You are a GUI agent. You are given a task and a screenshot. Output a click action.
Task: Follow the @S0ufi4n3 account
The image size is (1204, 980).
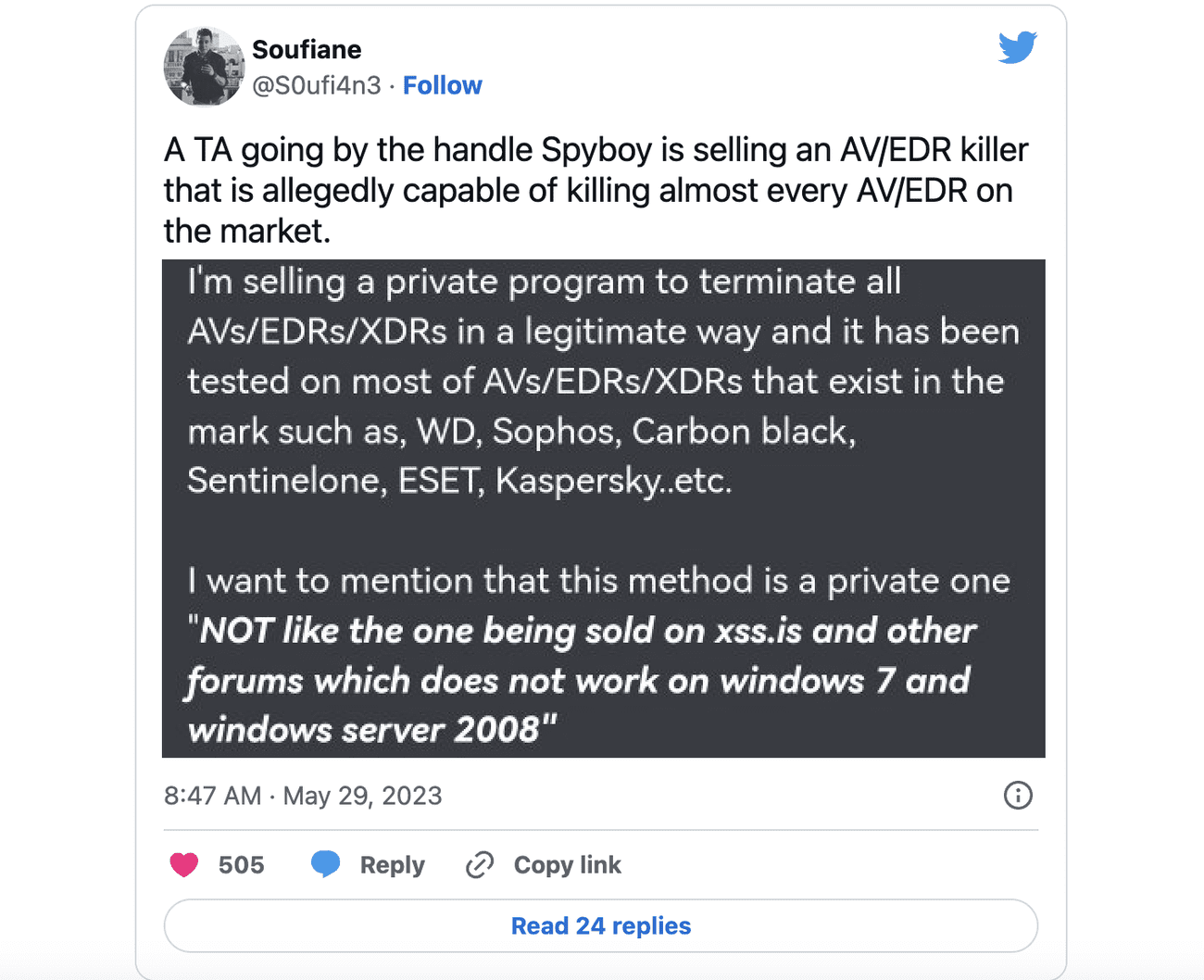[x=443, y=85]
